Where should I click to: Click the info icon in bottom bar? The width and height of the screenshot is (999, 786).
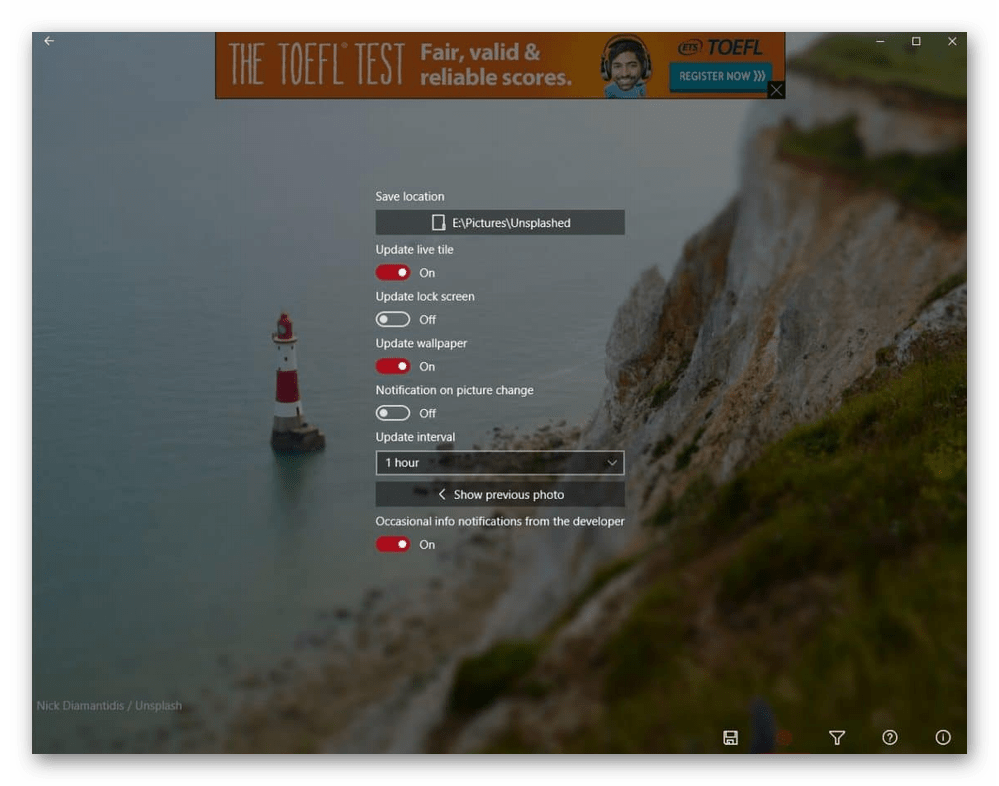943,738
